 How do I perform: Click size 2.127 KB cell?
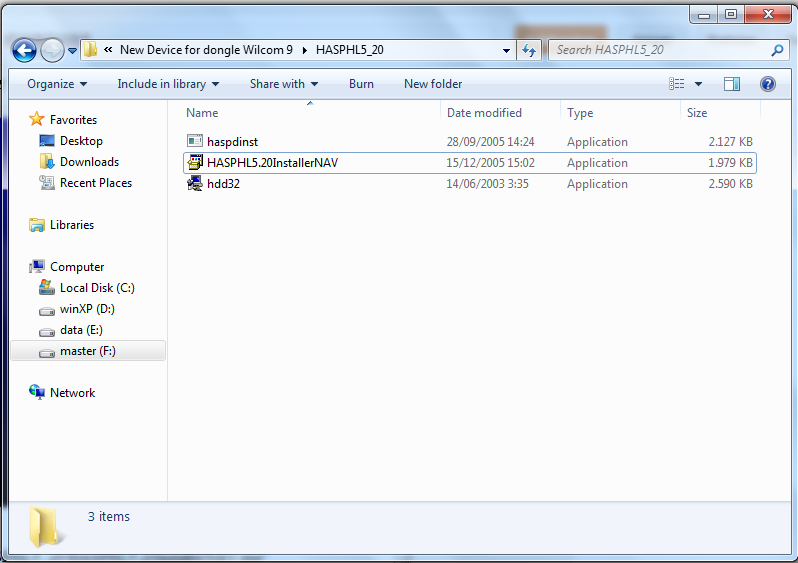[730, 142]
